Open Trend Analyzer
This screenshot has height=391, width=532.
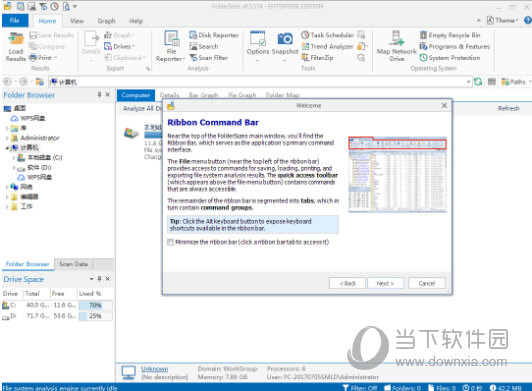pyautogui.click(x=328, y=46)
